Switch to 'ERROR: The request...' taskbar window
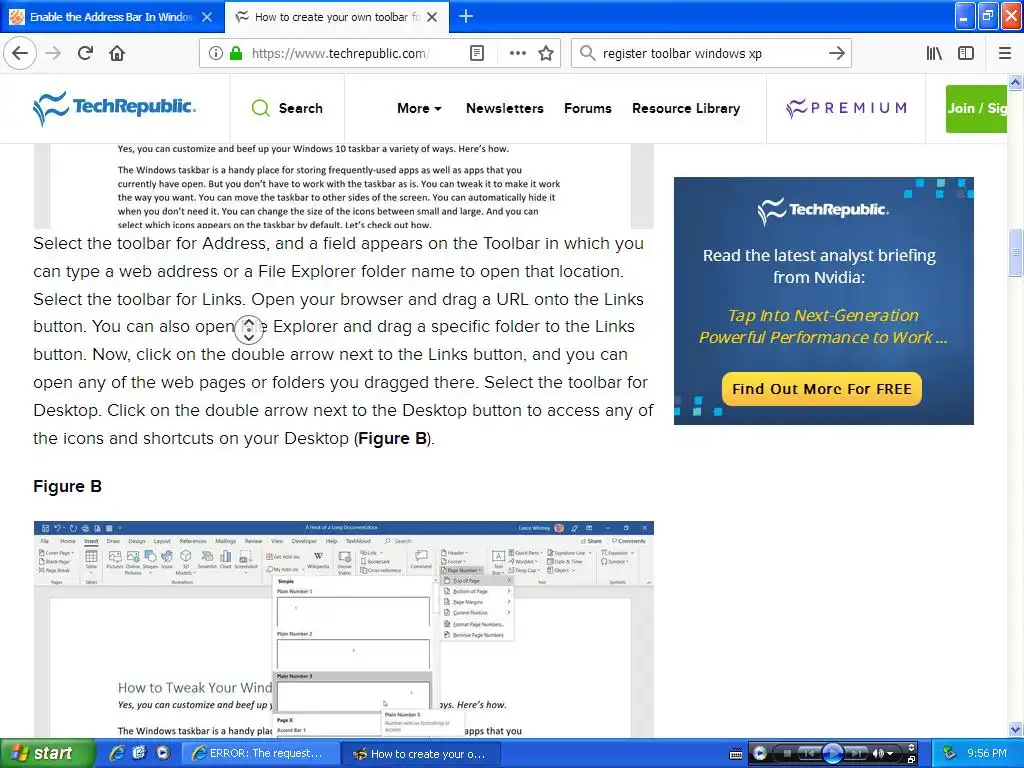The image size is (1024, 768). (260, 754)
